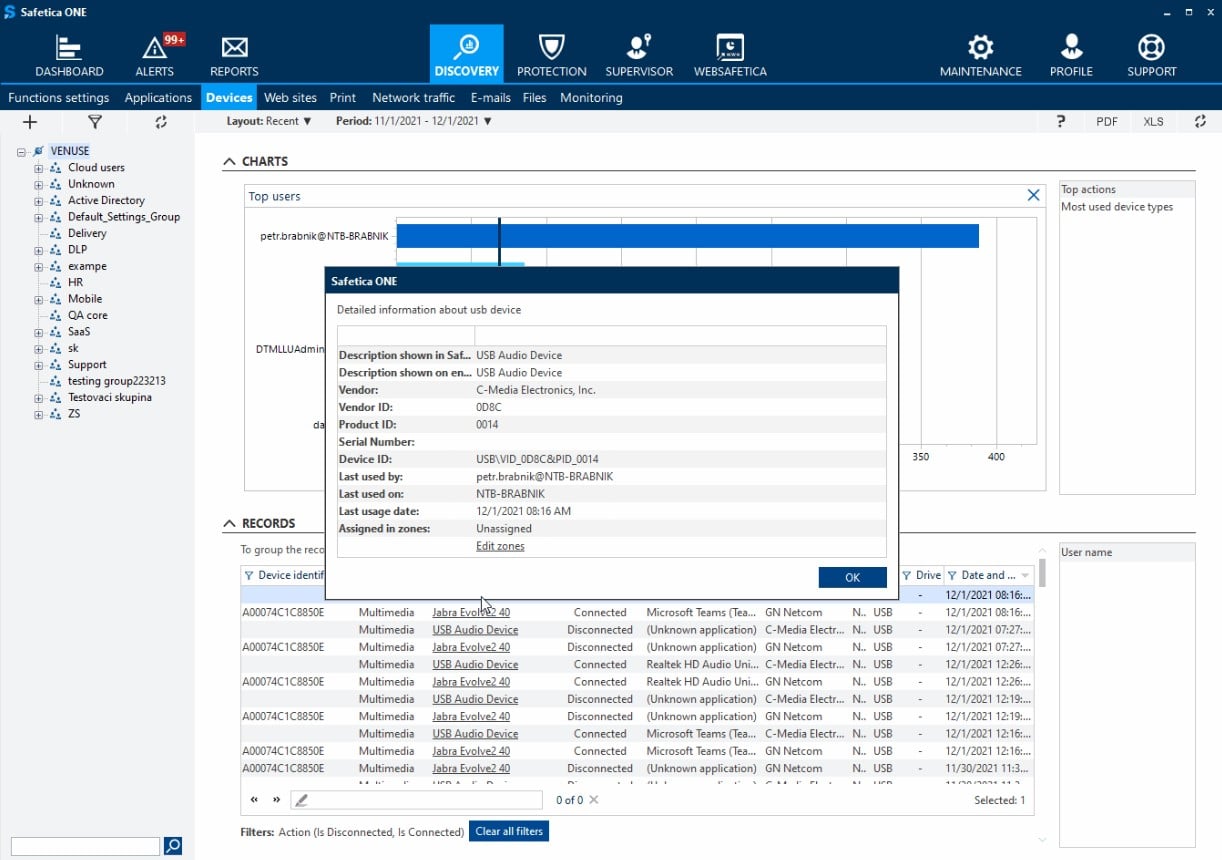Screen dimensions: 1222x860
Task: Open the Period date range dropdown
Action: pos(414,121)
